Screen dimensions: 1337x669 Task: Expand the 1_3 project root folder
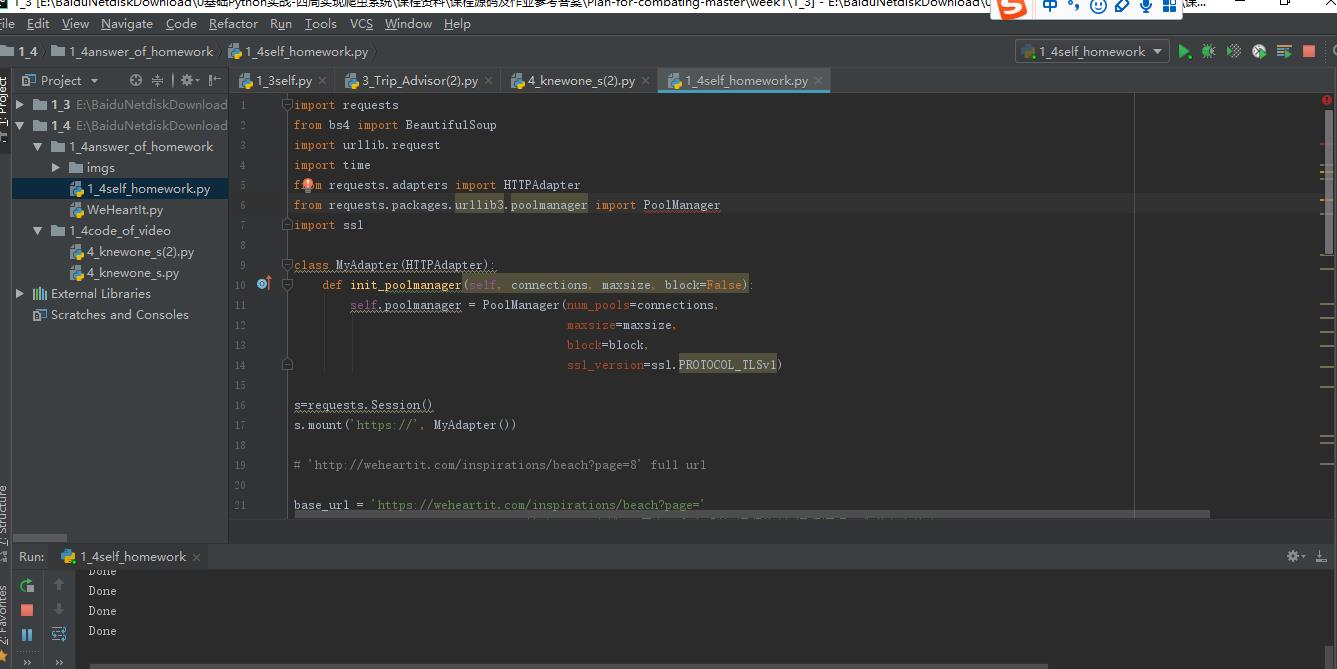[20, 104]
